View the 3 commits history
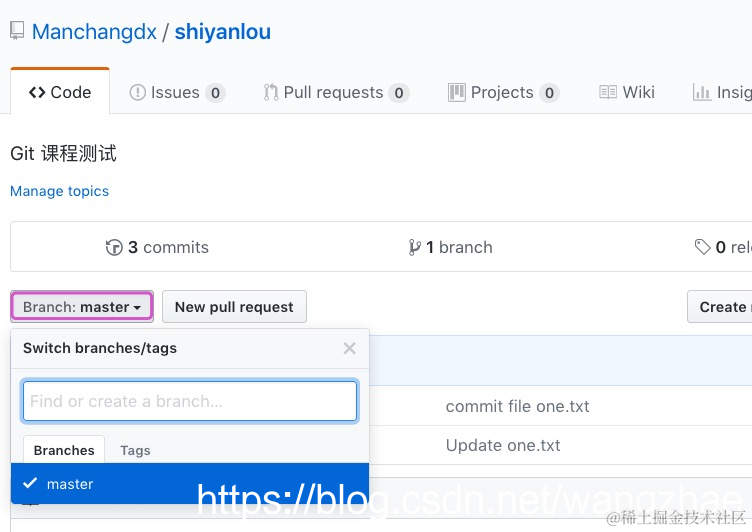The image size is (752, 532). [157, 247]
